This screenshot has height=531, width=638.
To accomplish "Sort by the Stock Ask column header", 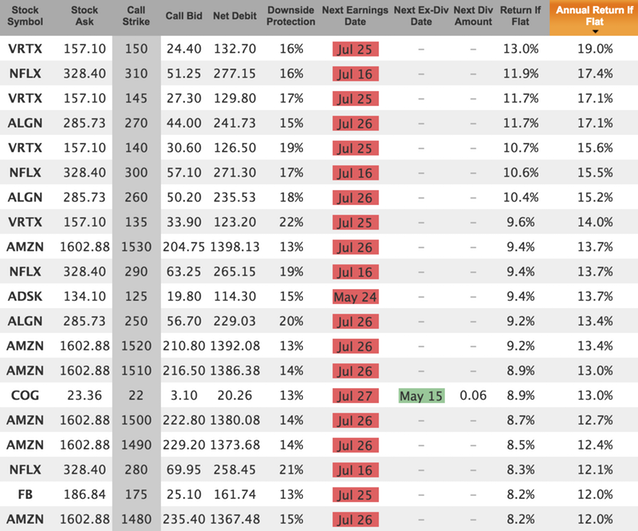I will (x=85, y=16).
